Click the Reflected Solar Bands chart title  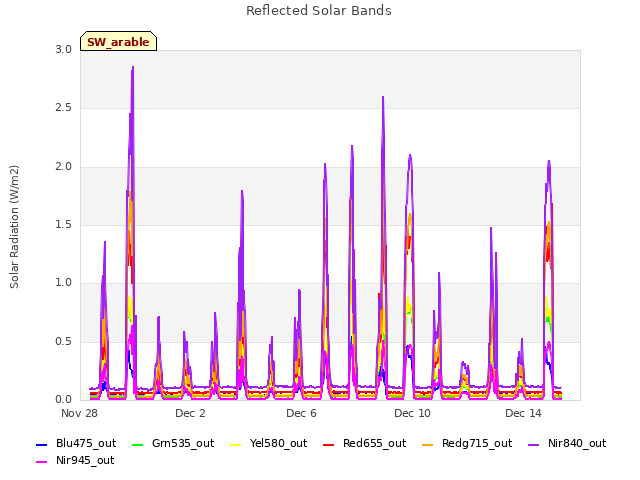(x=319, y=11)
